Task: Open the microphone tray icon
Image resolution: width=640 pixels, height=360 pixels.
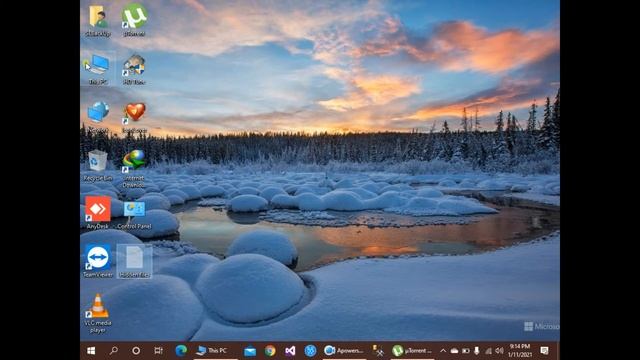Action: click(x=476, y=351)
